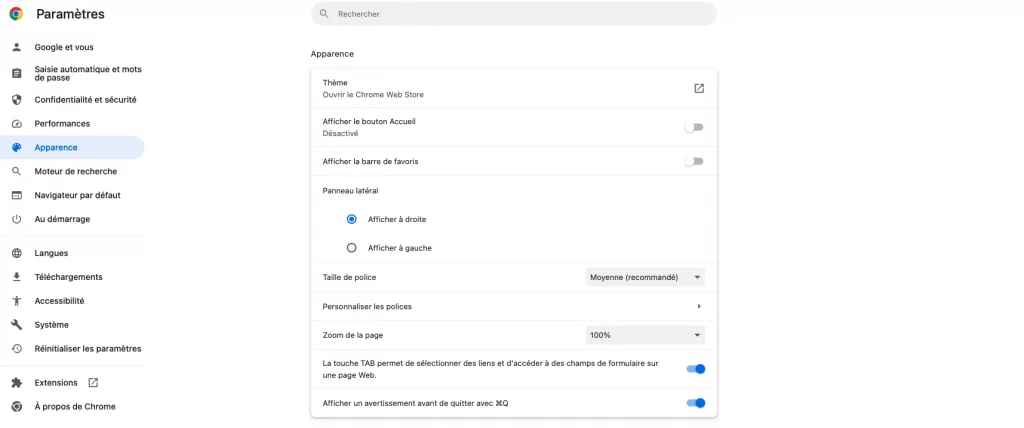Select the Afficher à gauche radio button
Viewport: 1024px width, 428px height.
click(351, 248)
